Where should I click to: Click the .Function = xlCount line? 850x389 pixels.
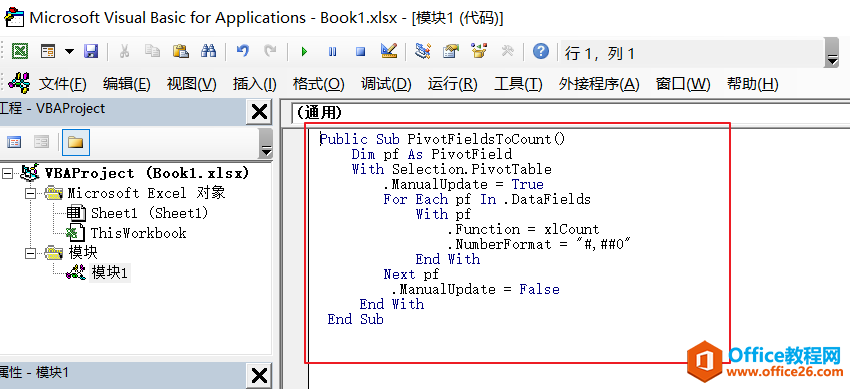pos(524,230)
